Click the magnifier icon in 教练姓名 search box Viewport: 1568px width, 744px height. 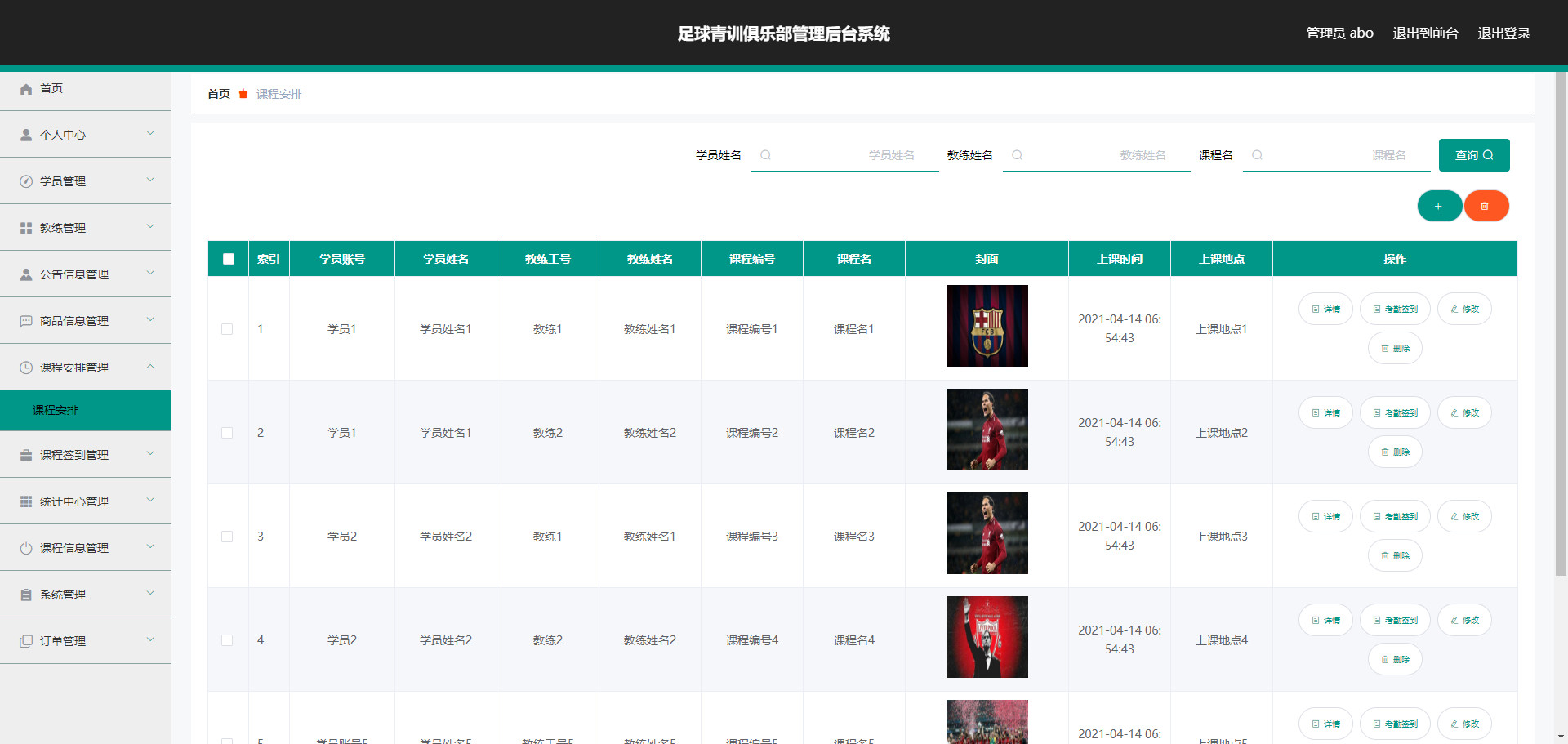(1017, 155)
